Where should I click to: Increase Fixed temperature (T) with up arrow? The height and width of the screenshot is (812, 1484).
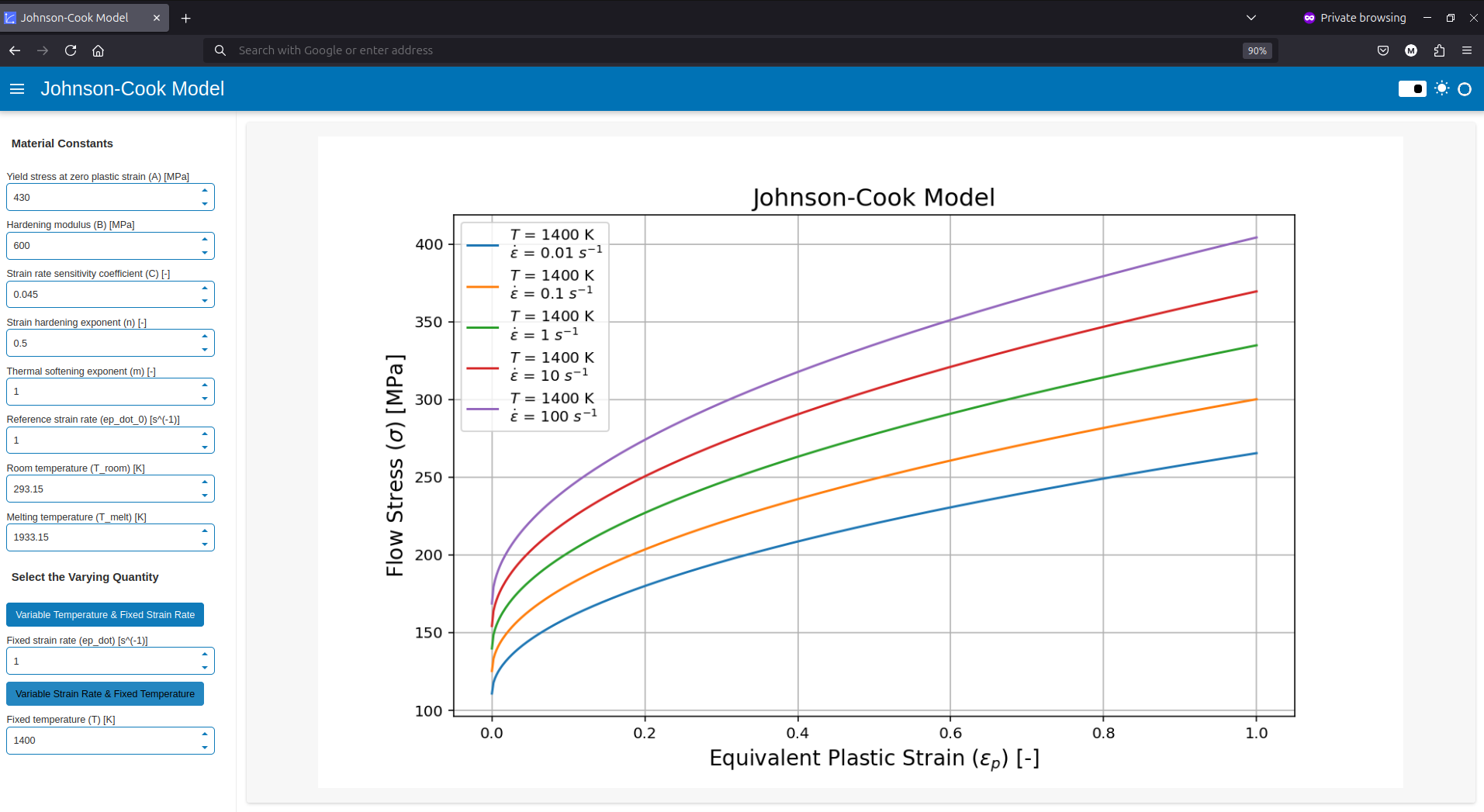[x=205, y=734]
